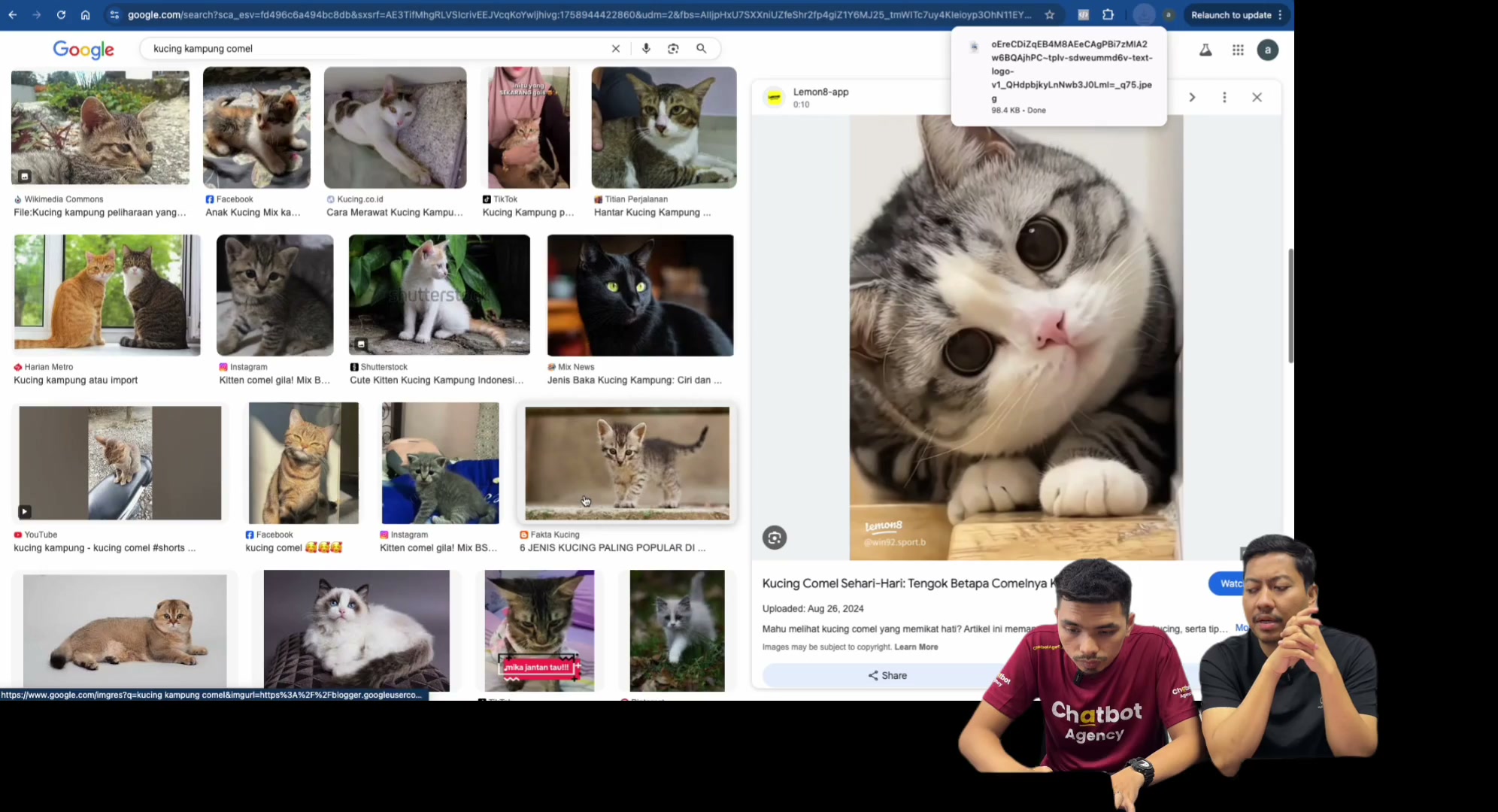Open Shutterstock white kitten thumbnail

pos(439,295)
